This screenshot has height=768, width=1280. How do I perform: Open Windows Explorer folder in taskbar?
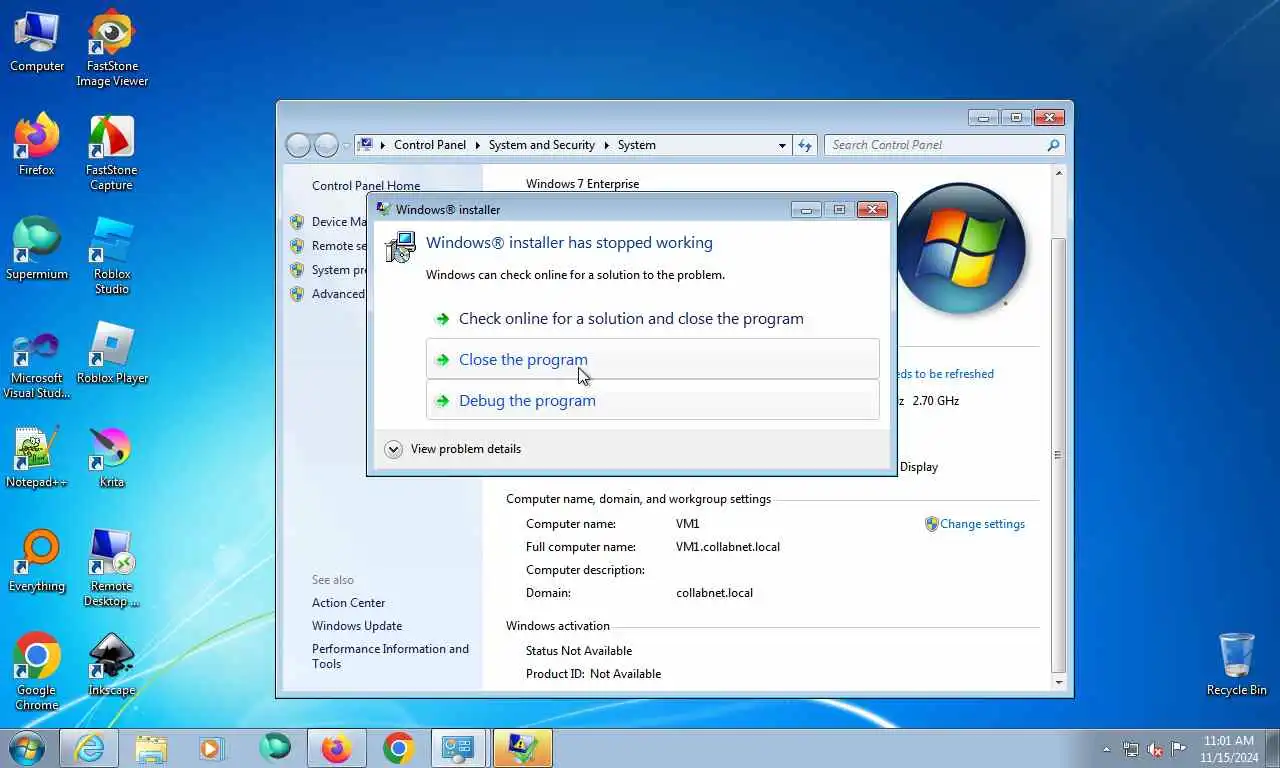point(151,748)
